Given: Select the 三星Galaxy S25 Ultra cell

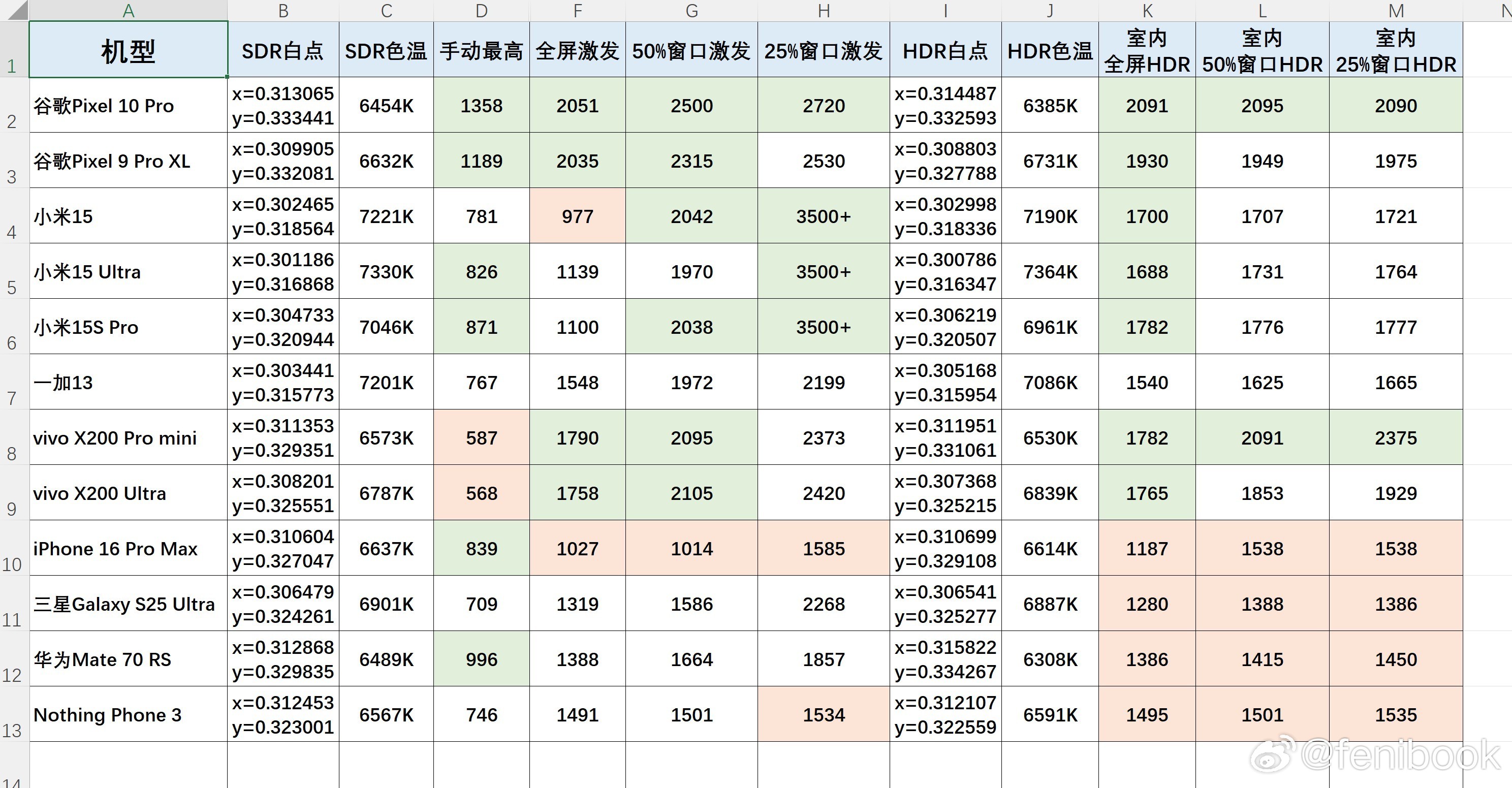Looking at the screenshot, I should click(128, 603).
